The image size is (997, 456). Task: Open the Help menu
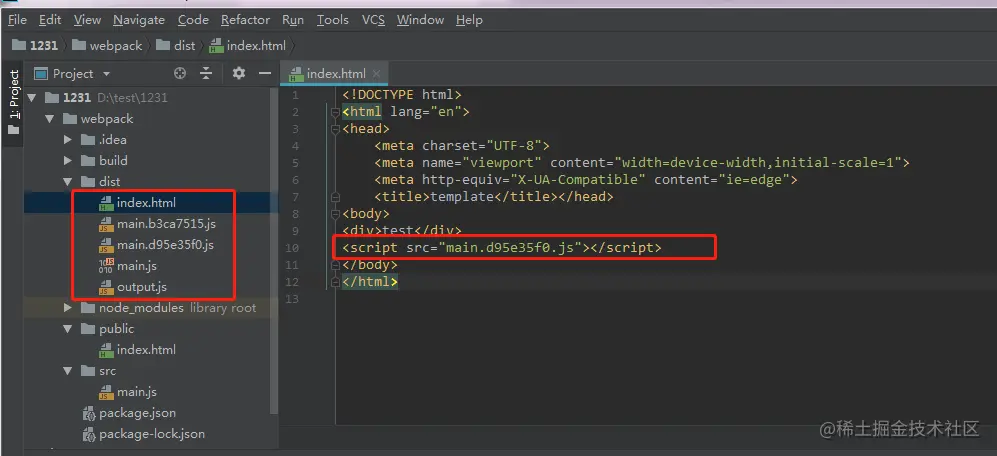(x=469, y=20)
